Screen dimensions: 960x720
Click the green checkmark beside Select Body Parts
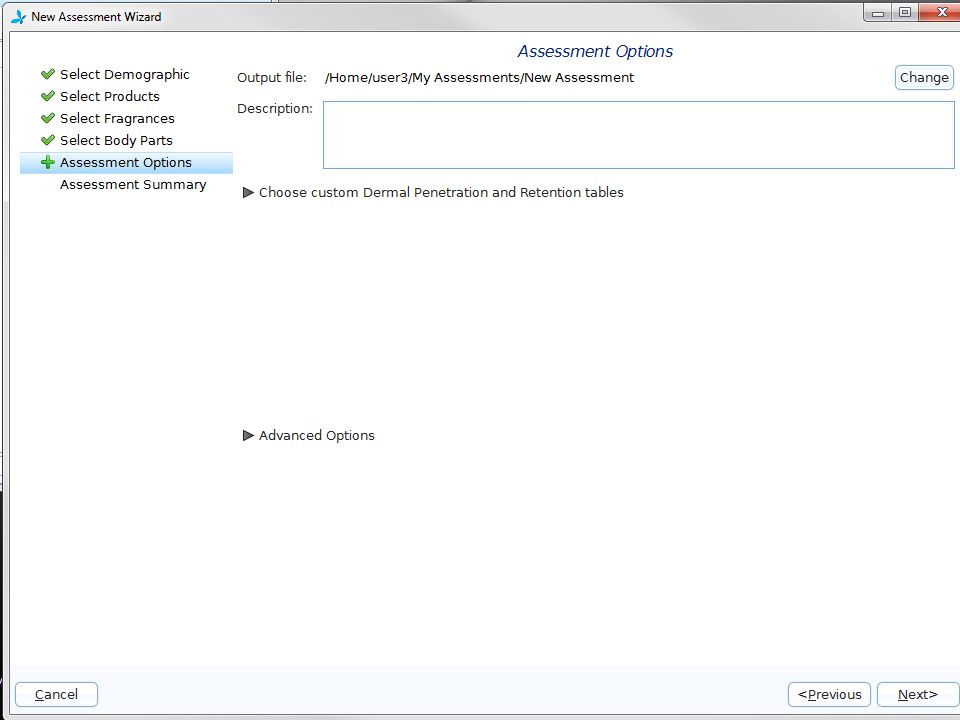tap(48, 140)
